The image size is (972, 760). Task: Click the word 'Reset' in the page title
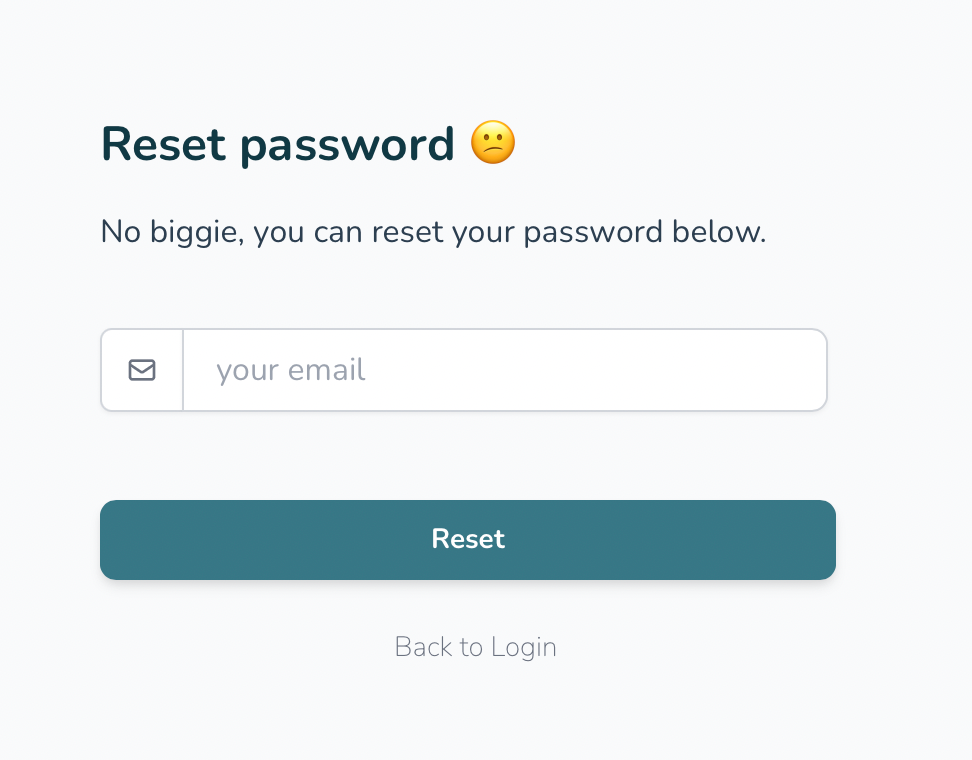[163, 144]
